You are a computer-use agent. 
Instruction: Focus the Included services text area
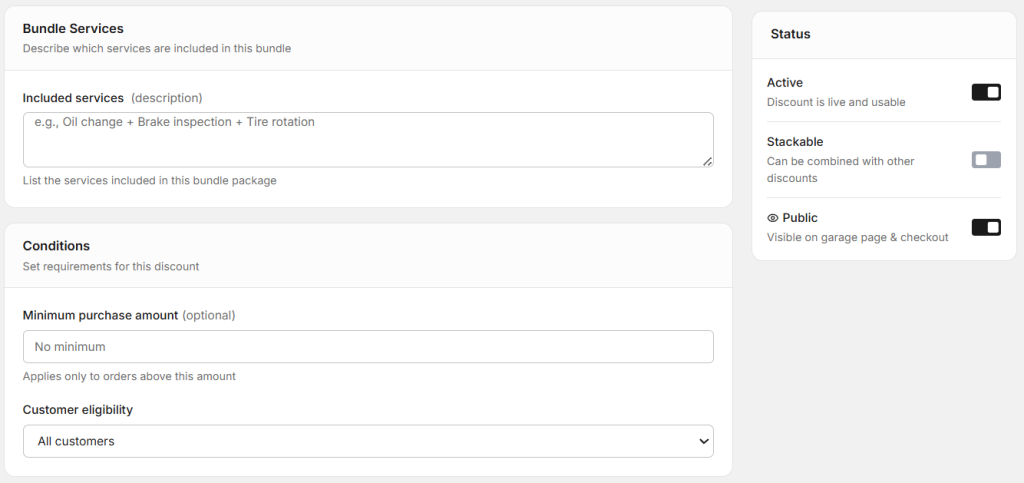[368, 139]
